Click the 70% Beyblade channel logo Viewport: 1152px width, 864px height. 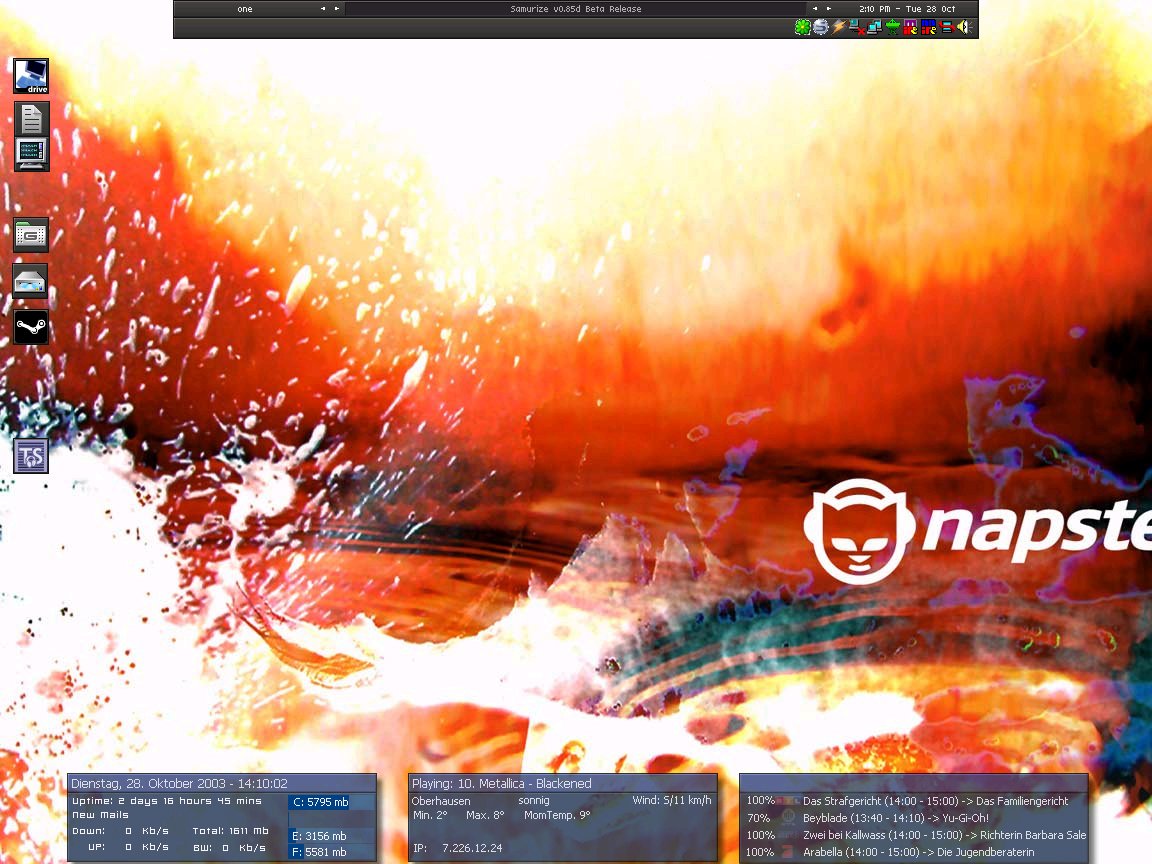click(x=788, y=818)
